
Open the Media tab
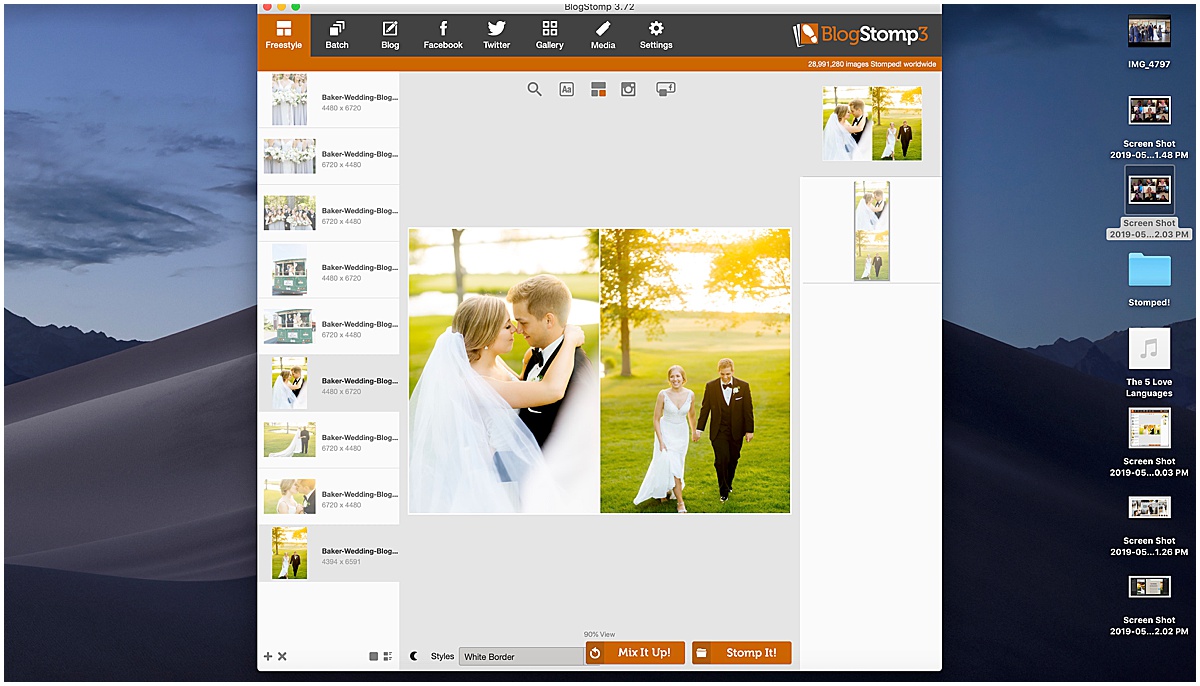pyautogui.click(x=603, y=35)
